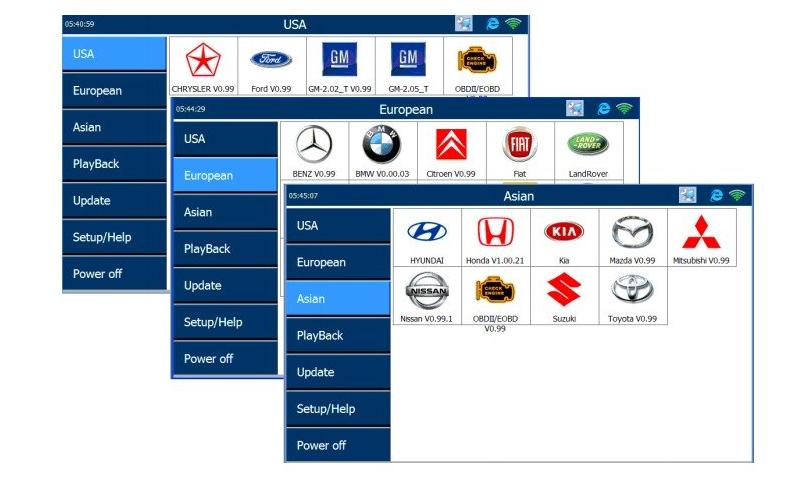Screen dimensions: 797x497
Task: Click Internet Explorer icon in European window header
Action: [603, 109]
